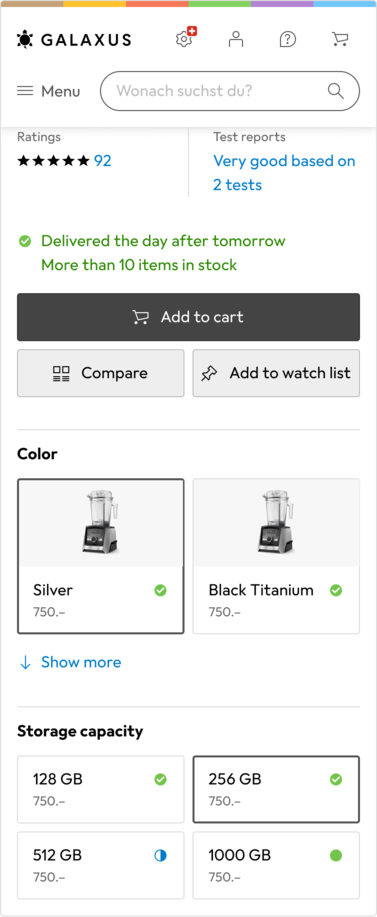Open the help question mark icon

[x=288, y=39]
